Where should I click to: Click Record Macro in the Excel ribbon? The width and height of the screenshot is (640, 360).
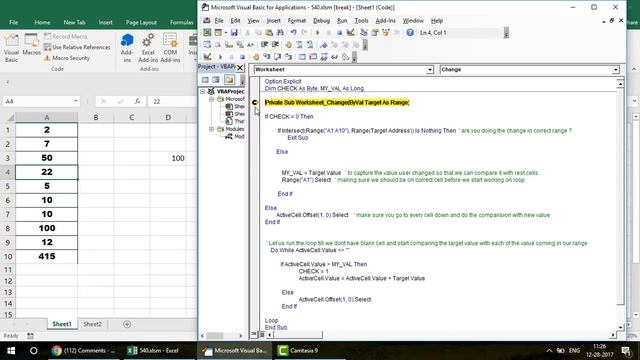coord(66,36)
